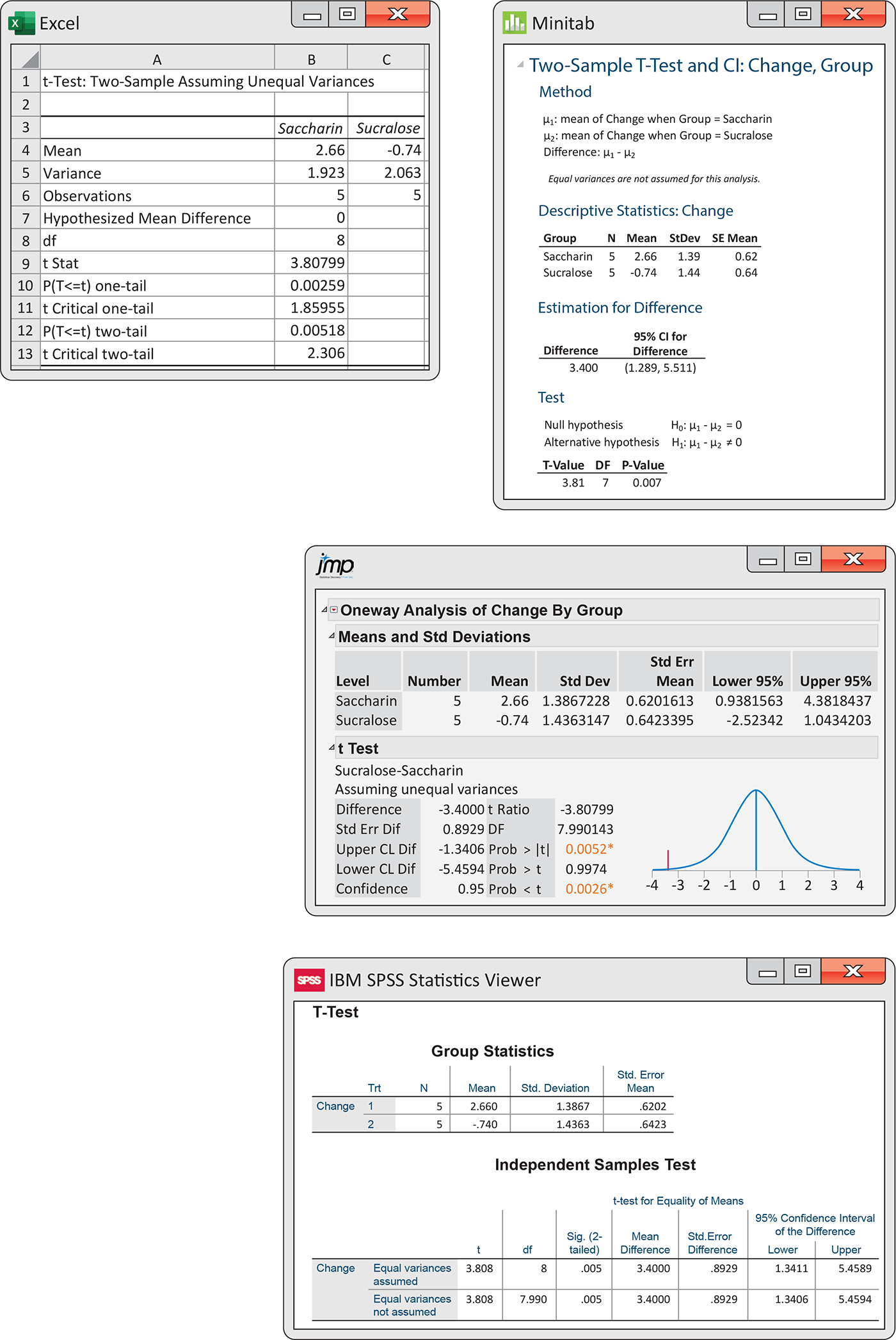Screen dimensions: 896x1340
Task: Click cell with t-Test title text
Action: click(x=209, y=81)
